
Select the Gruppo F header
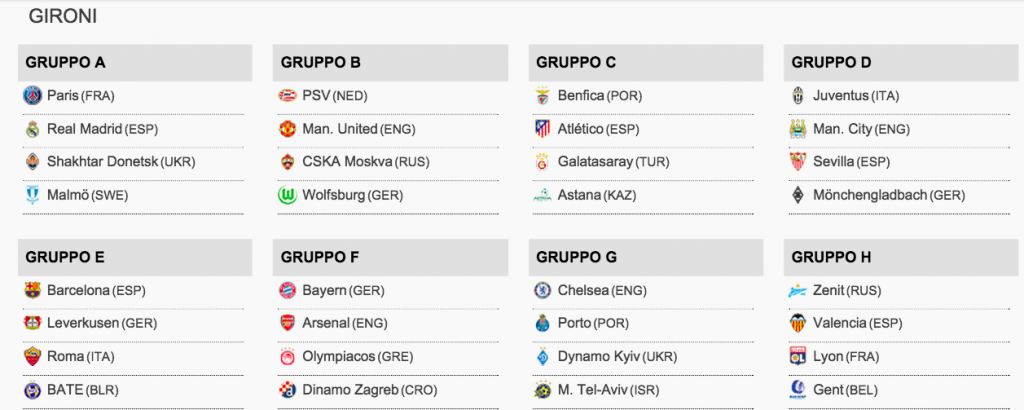[x=390, y=257]
